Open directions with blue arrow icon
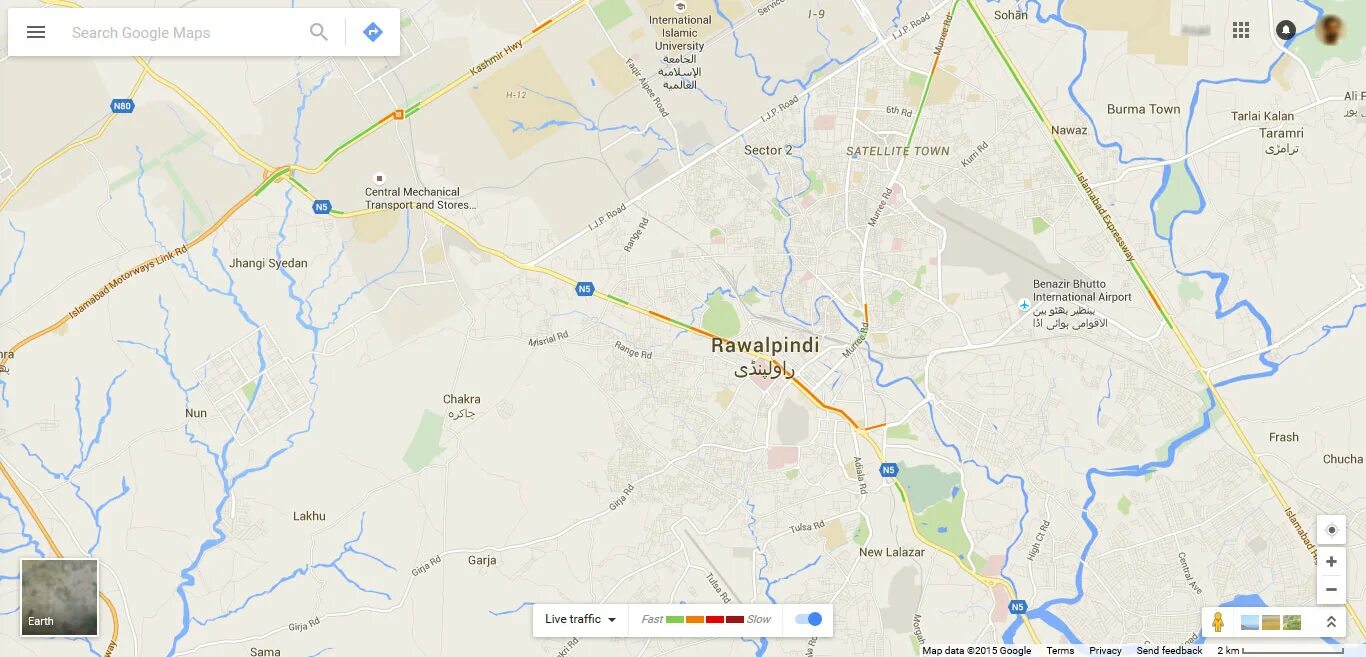The image size is (1366, 657). [x=373, y=32]
